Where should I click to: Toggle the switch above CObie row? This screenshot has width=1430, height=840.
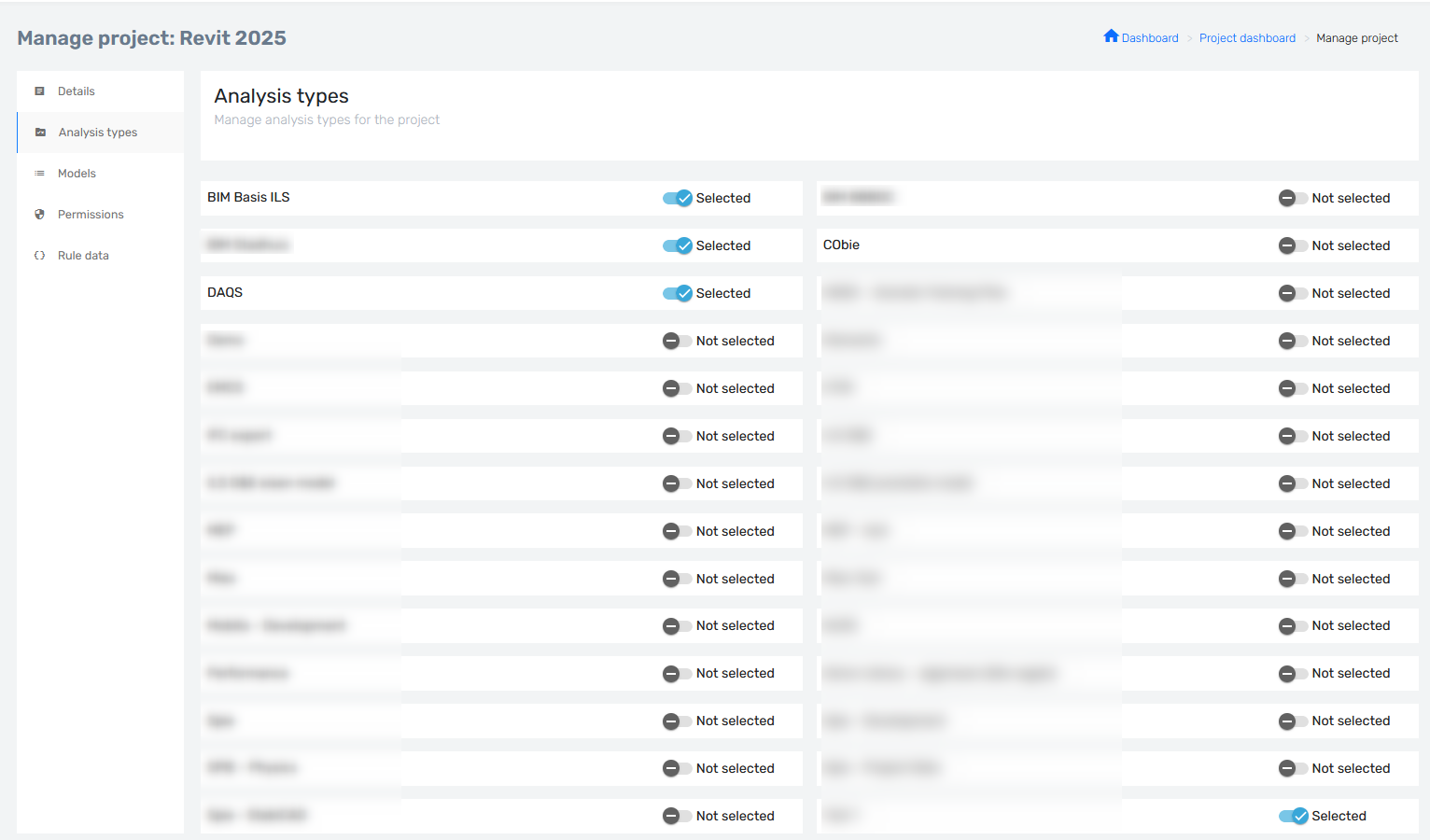(x=1293, y=198)
